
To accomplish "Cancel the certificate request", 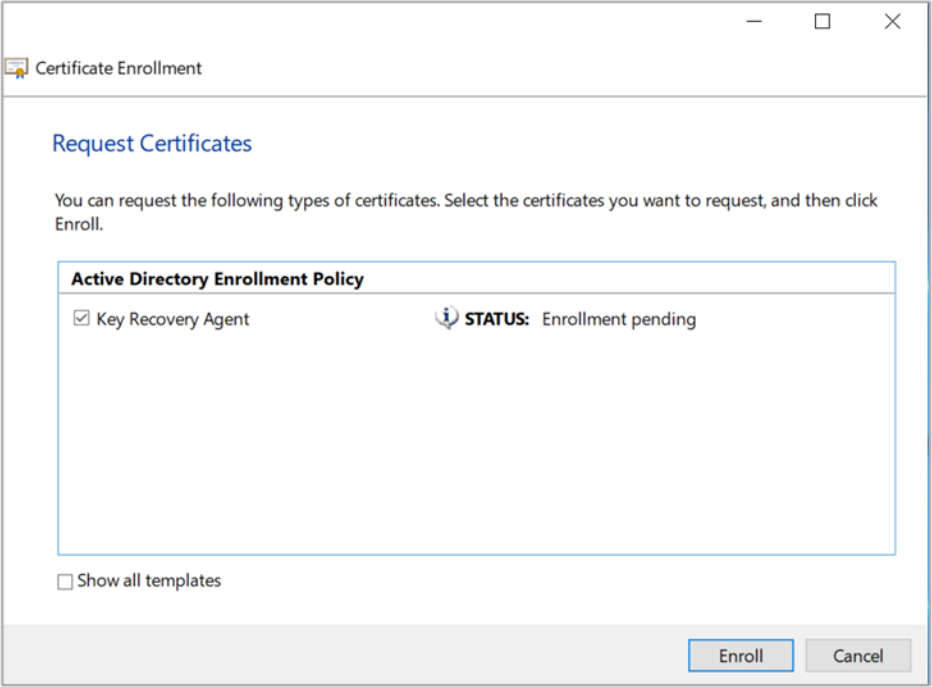I will [x=858, y=656].
